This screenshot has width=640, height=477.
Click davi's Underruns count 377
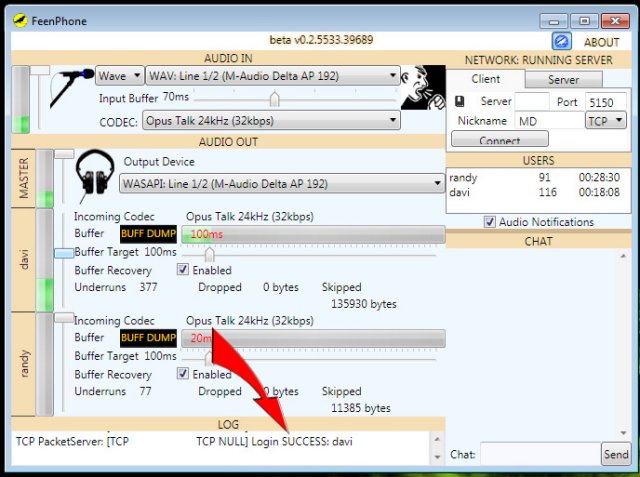[x=148, y=287]
